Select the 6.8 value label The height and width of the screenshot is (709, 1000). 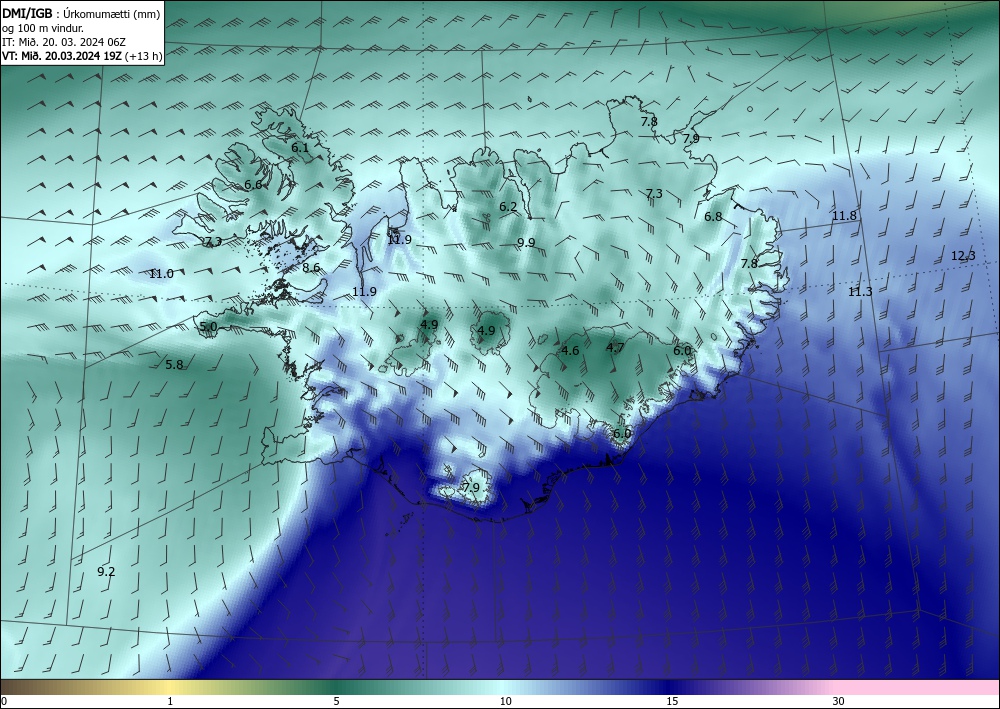click(x=713, y=217)
